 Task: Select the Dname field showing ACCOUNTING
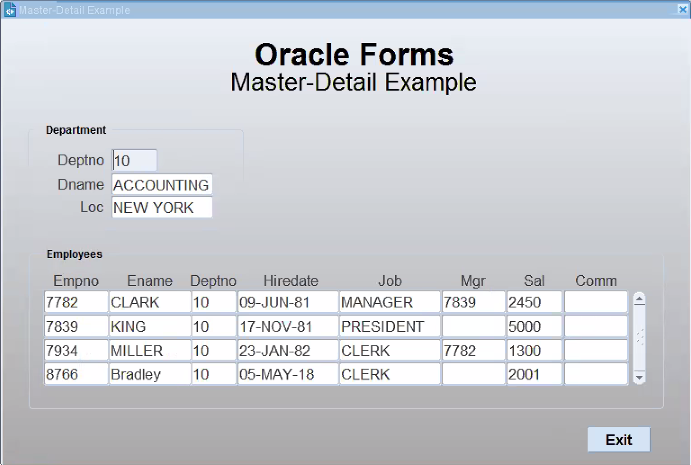pyautogui.click(x=162, y=185)
